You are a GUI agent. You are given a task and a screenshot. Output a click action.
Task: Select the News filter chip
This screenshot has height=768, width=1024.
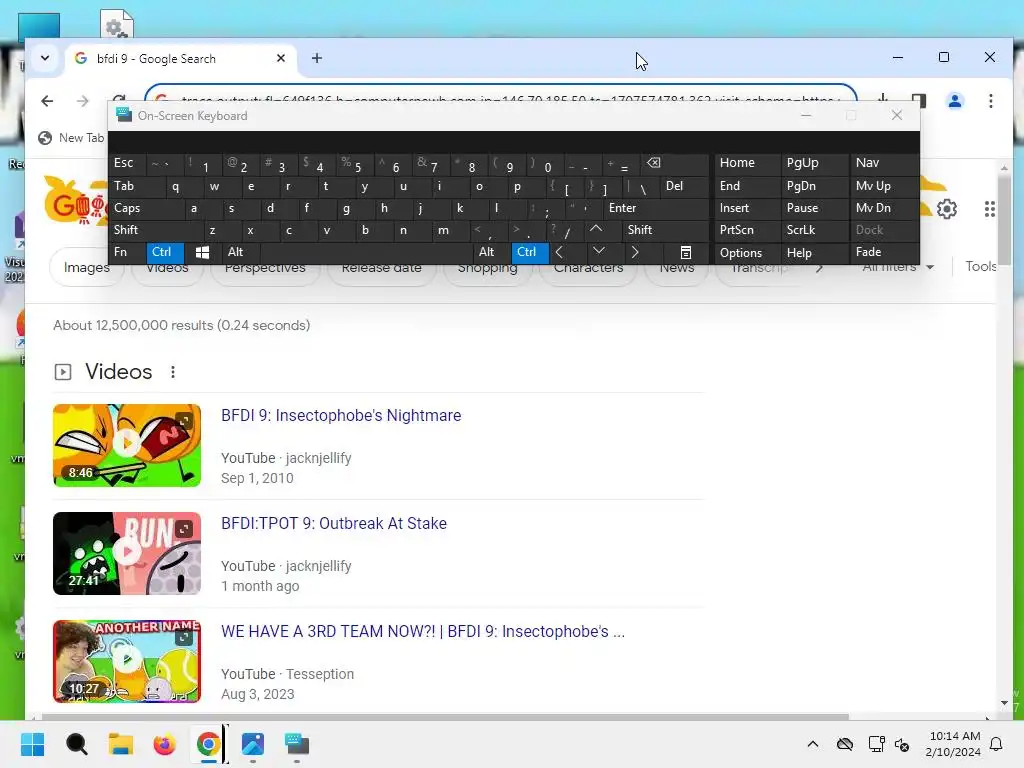(x=677, y=268)
